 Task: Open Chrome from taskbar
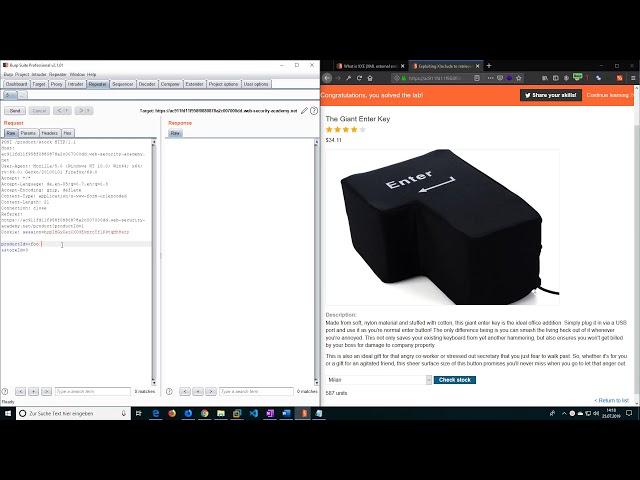click(204, 413)
